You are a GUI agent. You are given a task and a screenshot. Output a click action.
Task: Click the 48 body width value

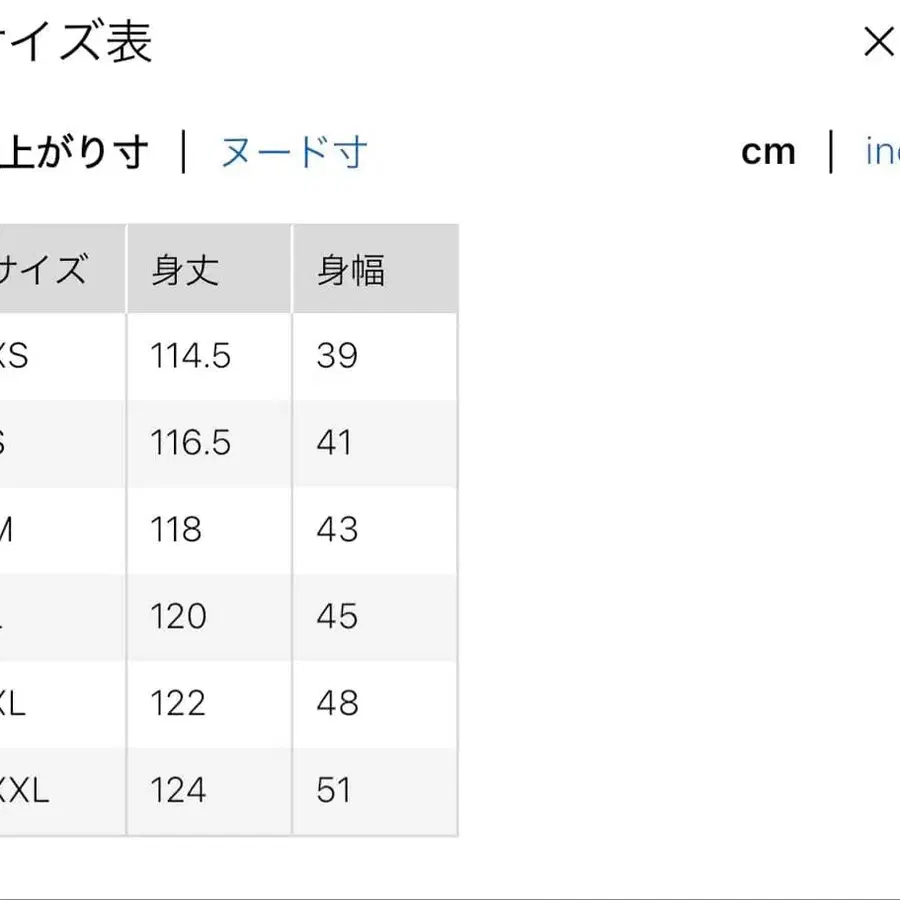pos(335,704)
